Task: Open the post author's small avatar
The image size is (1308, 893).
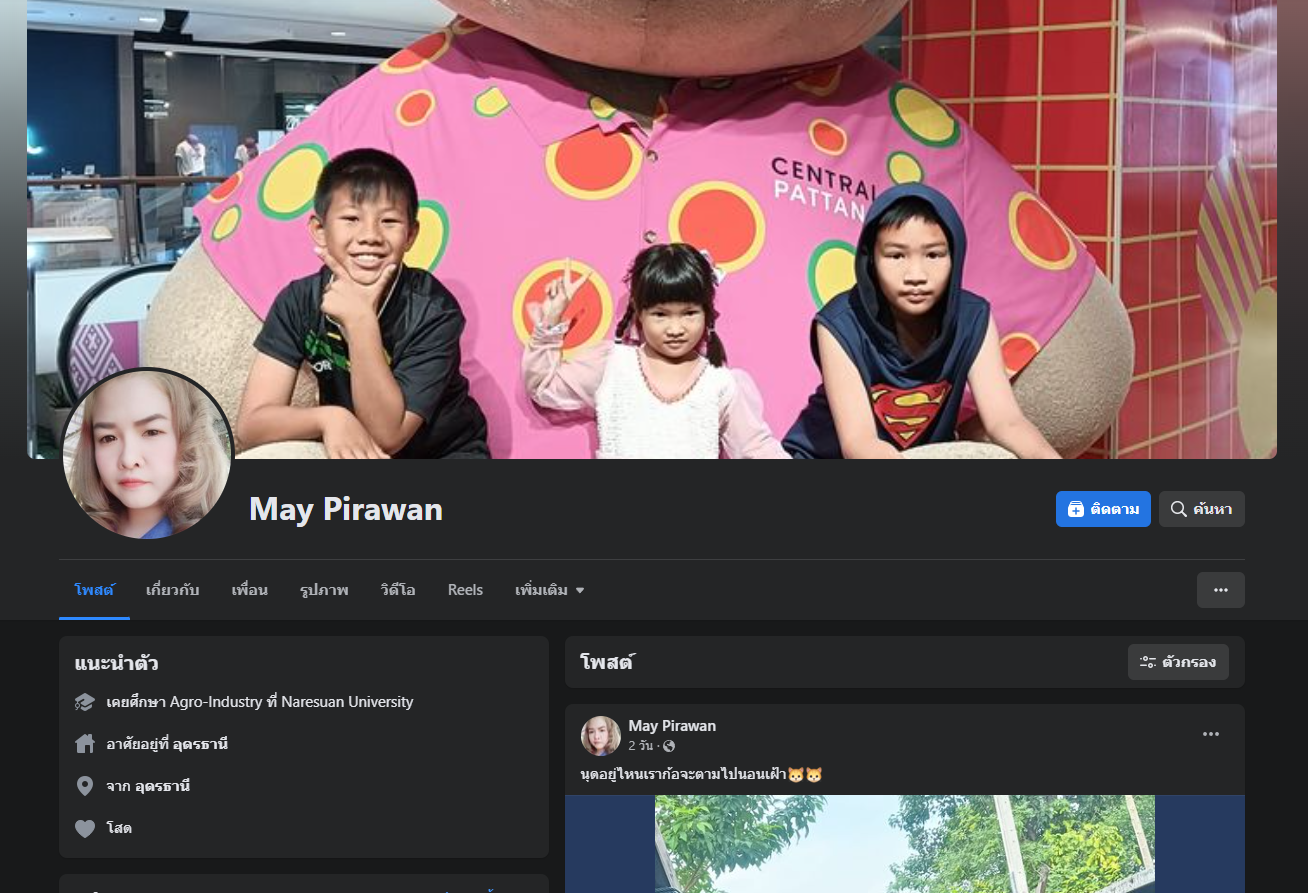Action: 601,736
